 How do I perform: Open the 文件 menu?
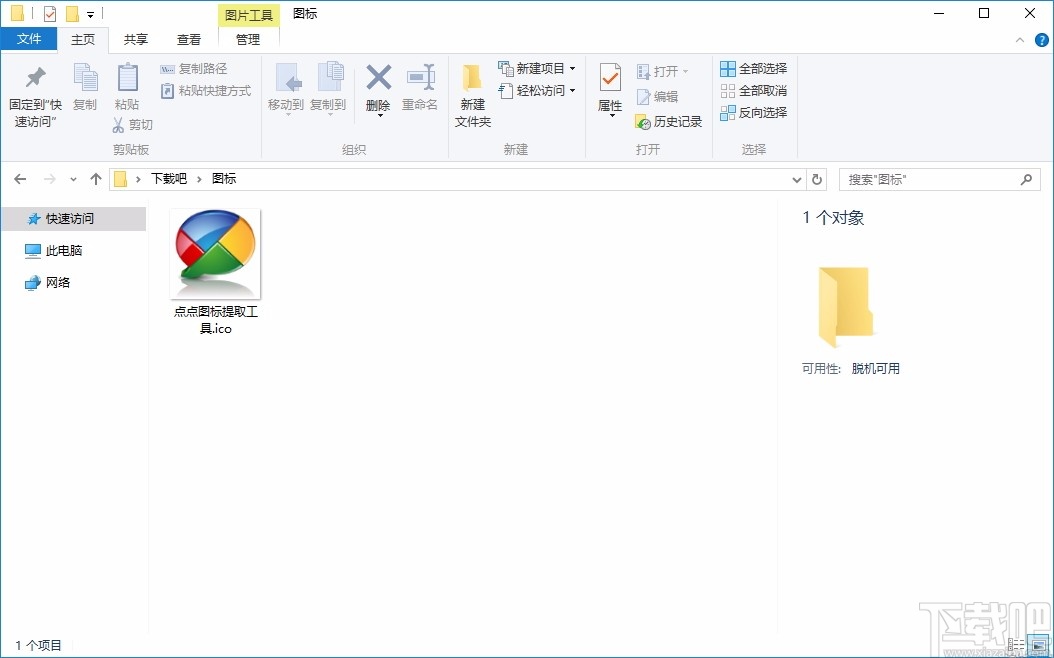[x=29, y=38]
